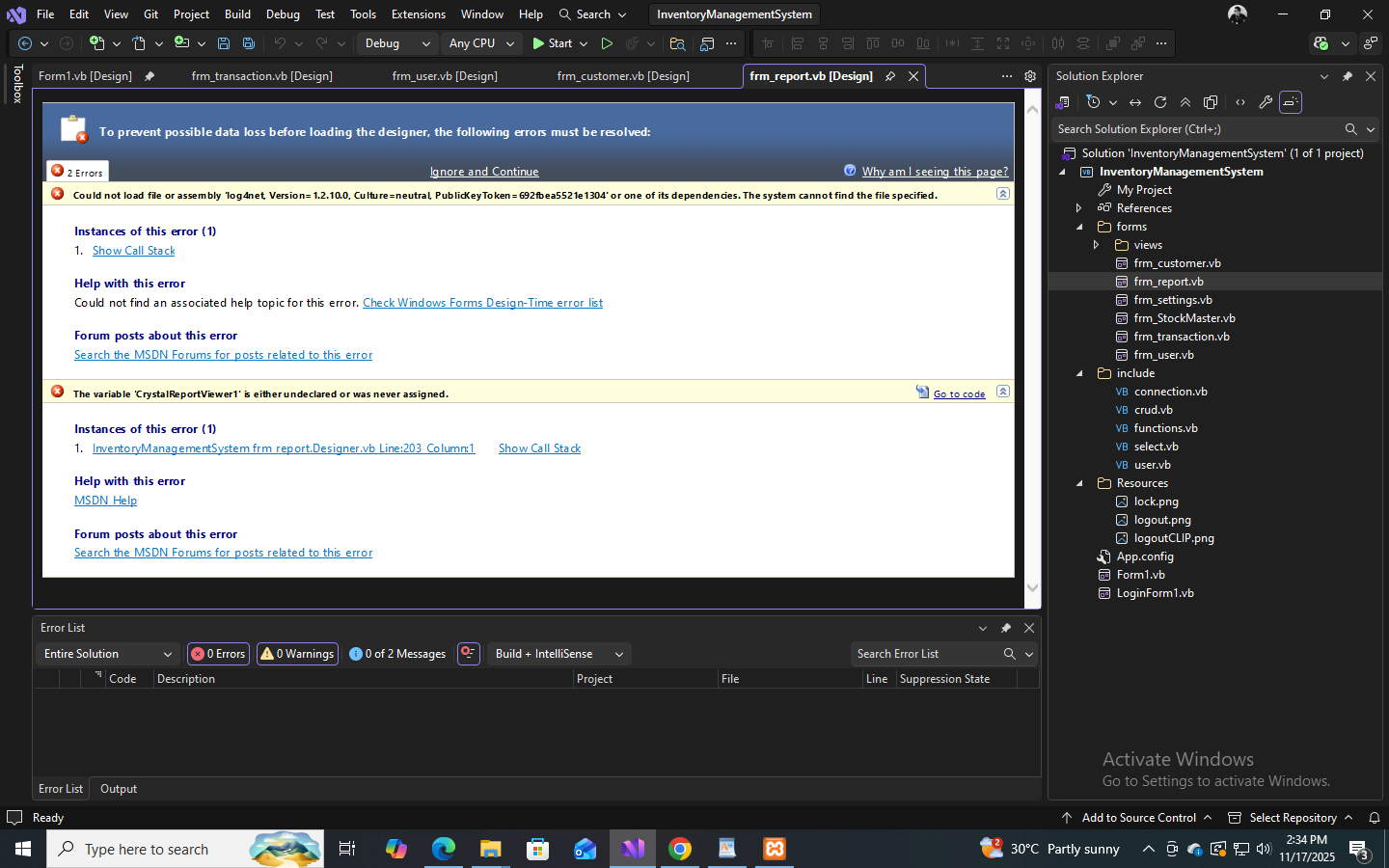Collapse the log4net error section
The height and width of the screenshot is (868, 1389).
[x=1003, y=194]
